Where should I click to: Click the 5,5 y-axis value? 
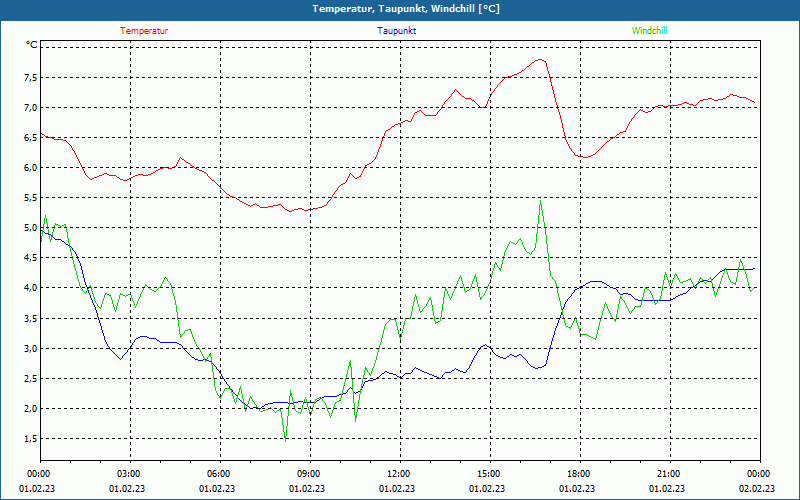(x=31, y=198)
